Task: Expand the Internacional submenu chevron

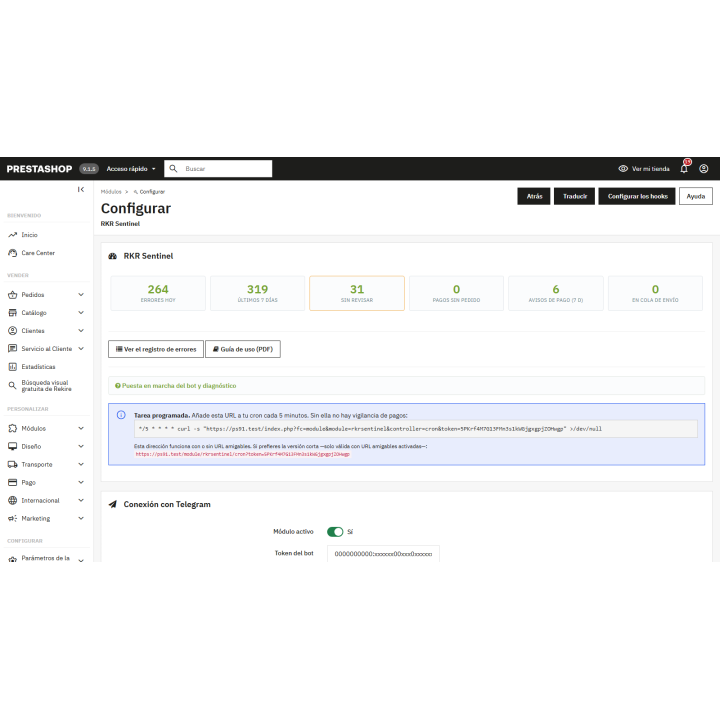Action: [81, 501]
